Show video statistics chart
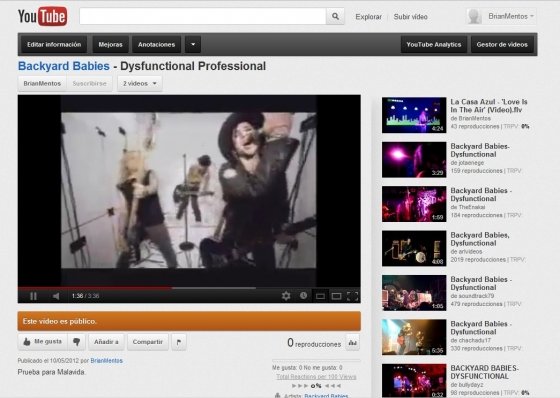The image size is (560, 398). pos(352,342)
